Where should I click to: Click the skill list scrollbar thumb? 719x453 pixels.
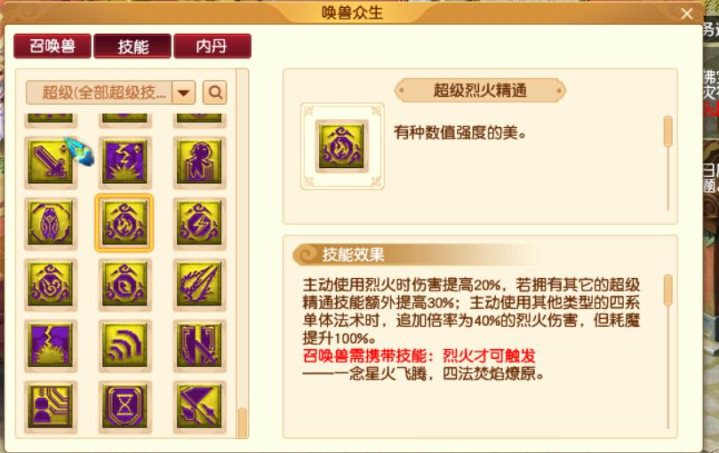pyautogui.click(x=242, y=422)
